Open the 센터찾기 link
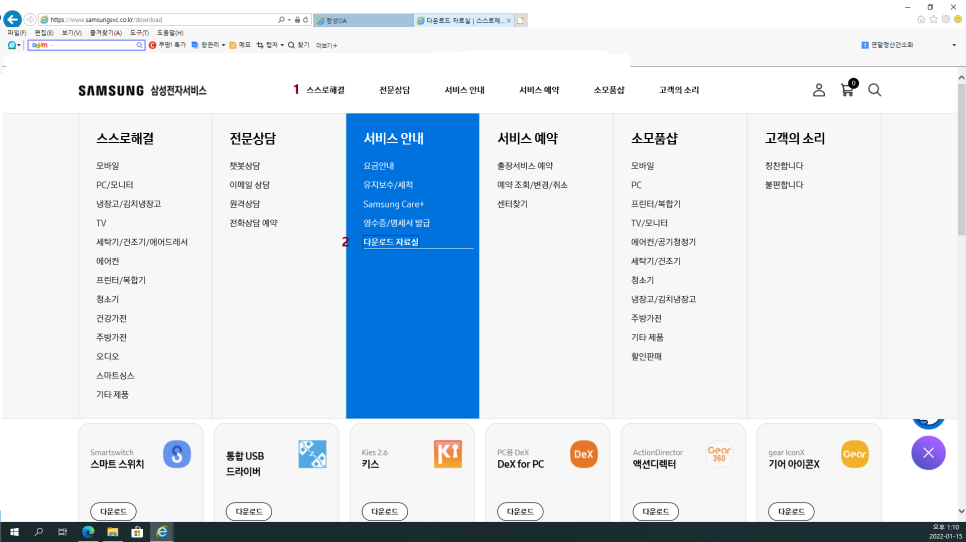Image resolution: width=966 pixels, height=542 pixels. click(x=512, y=204)
